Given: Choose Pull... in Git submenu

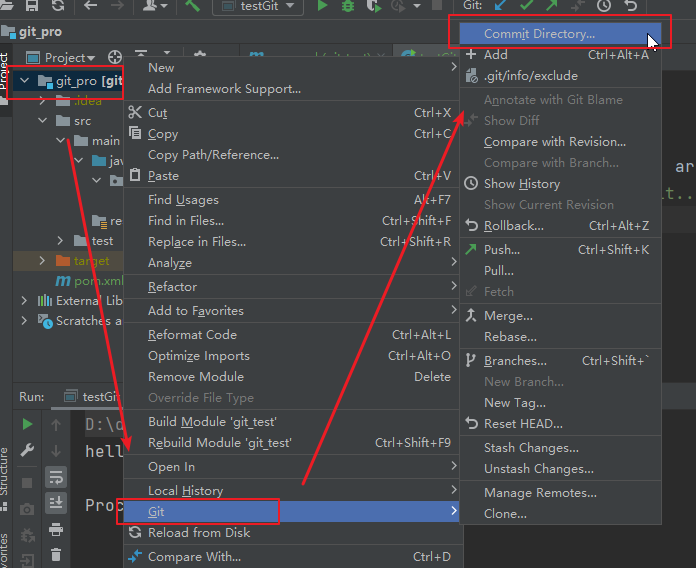Looking at the screenshot, I should coord(561,271).
